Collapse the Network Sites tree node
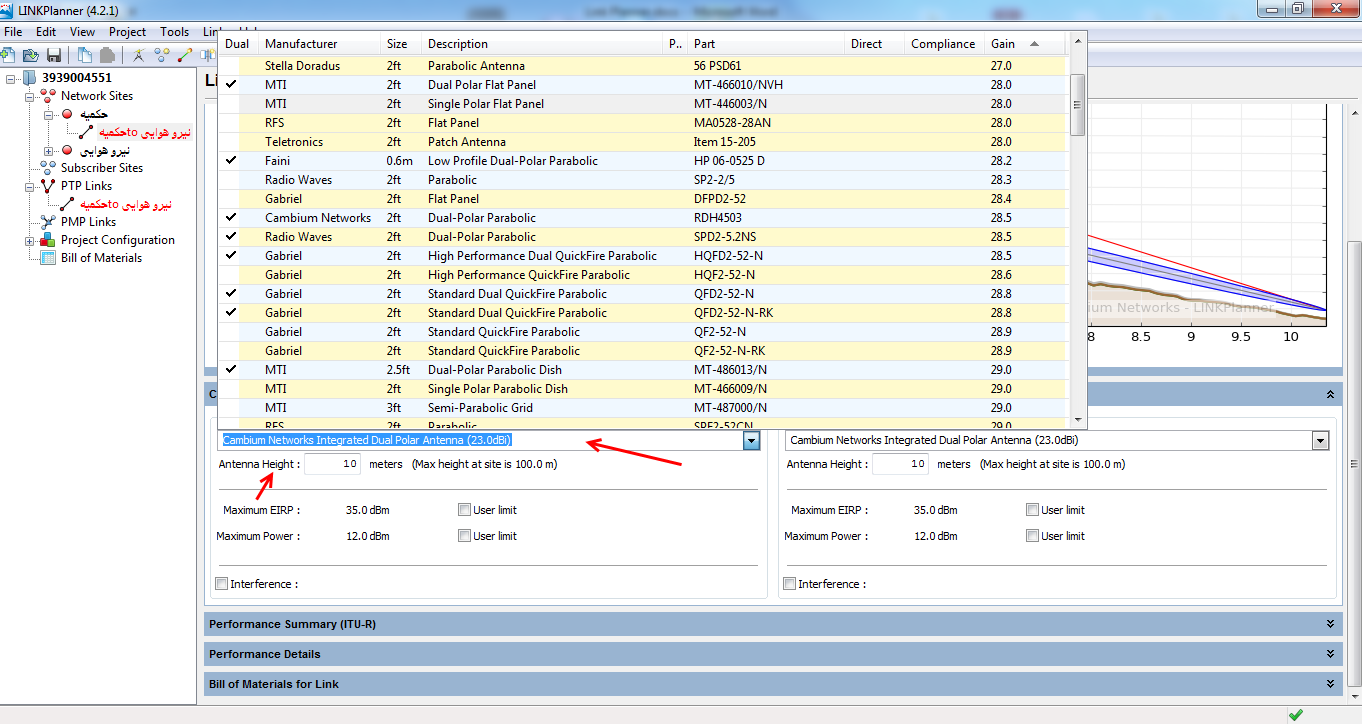 click(x=30, y=96)
